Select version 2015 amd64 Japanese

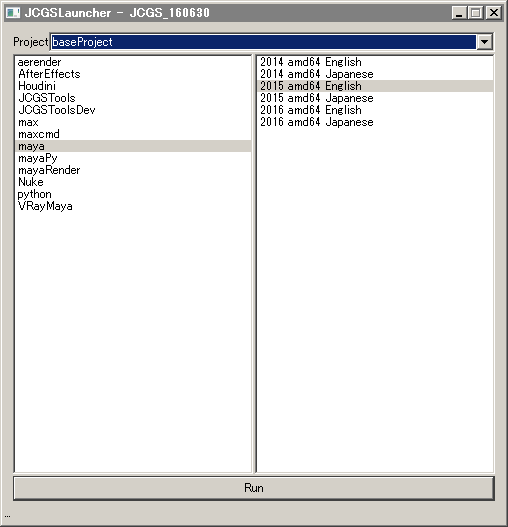(x=375, y=98)
